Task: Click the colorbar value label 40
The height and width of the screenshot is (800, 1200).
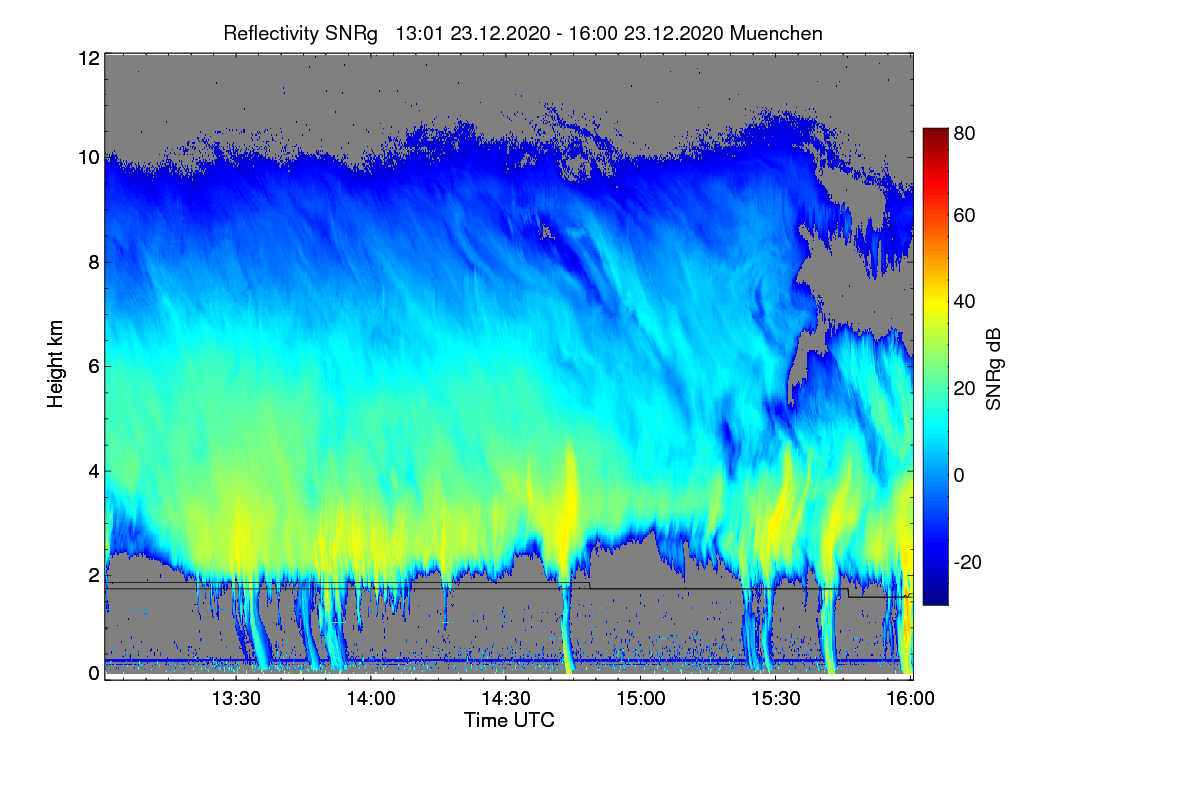Action: (964, 302)
